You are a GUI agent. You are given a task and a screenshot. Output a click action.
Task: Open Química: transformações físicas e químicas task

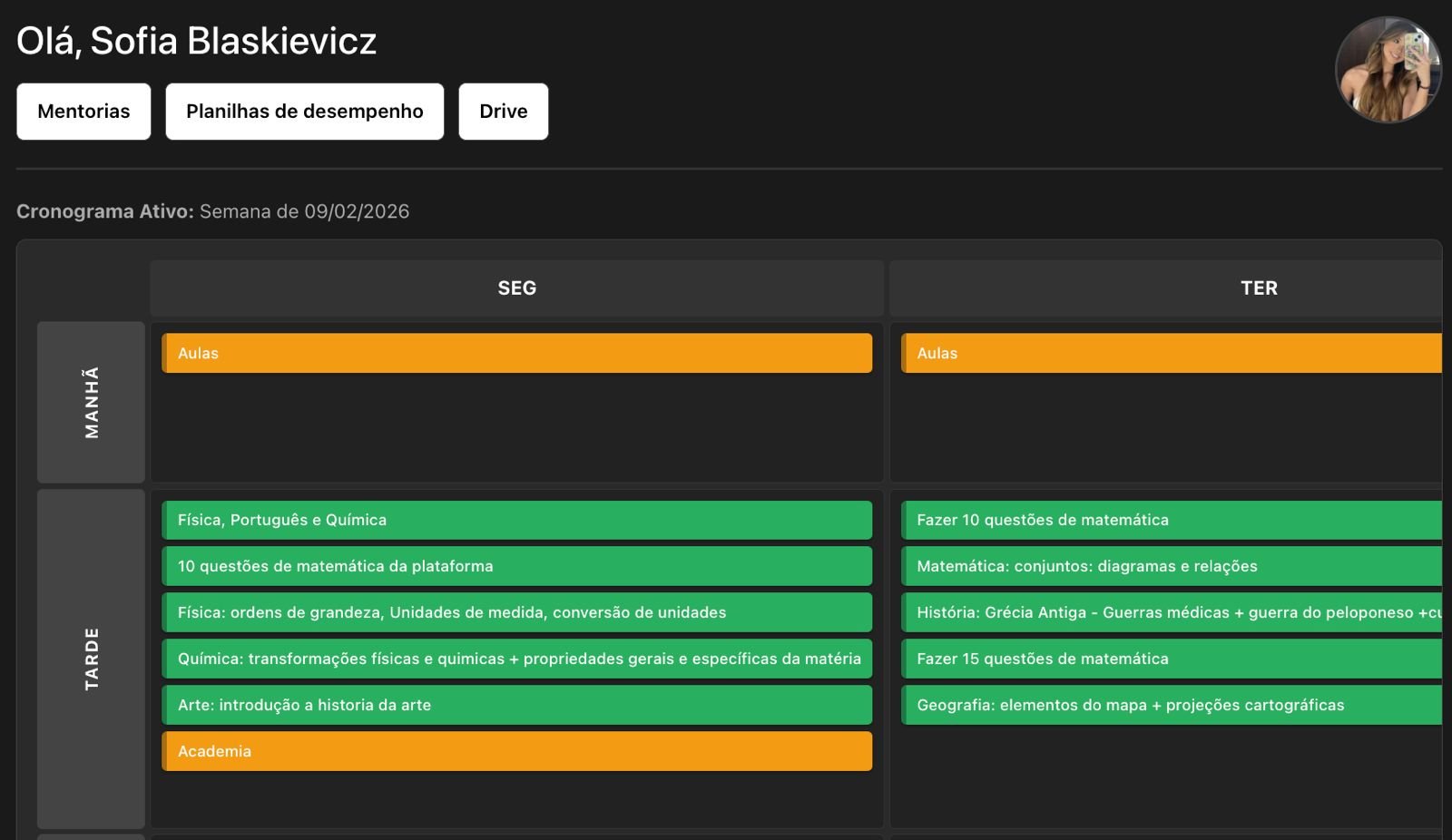516,659
